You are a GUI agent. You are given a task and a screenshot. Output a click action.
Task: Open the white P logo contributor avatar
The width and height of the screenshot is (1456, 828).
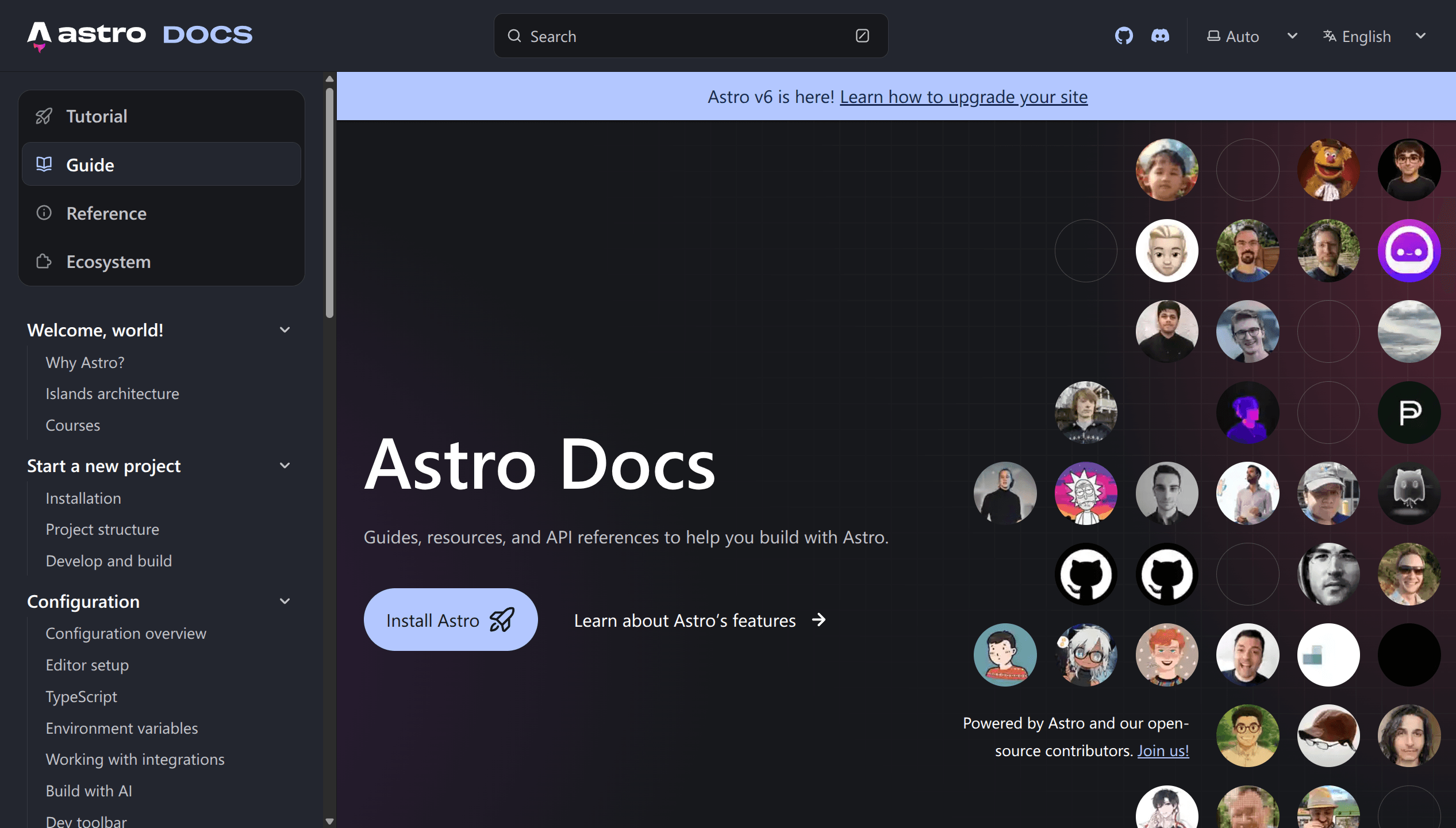(1409, 412)
